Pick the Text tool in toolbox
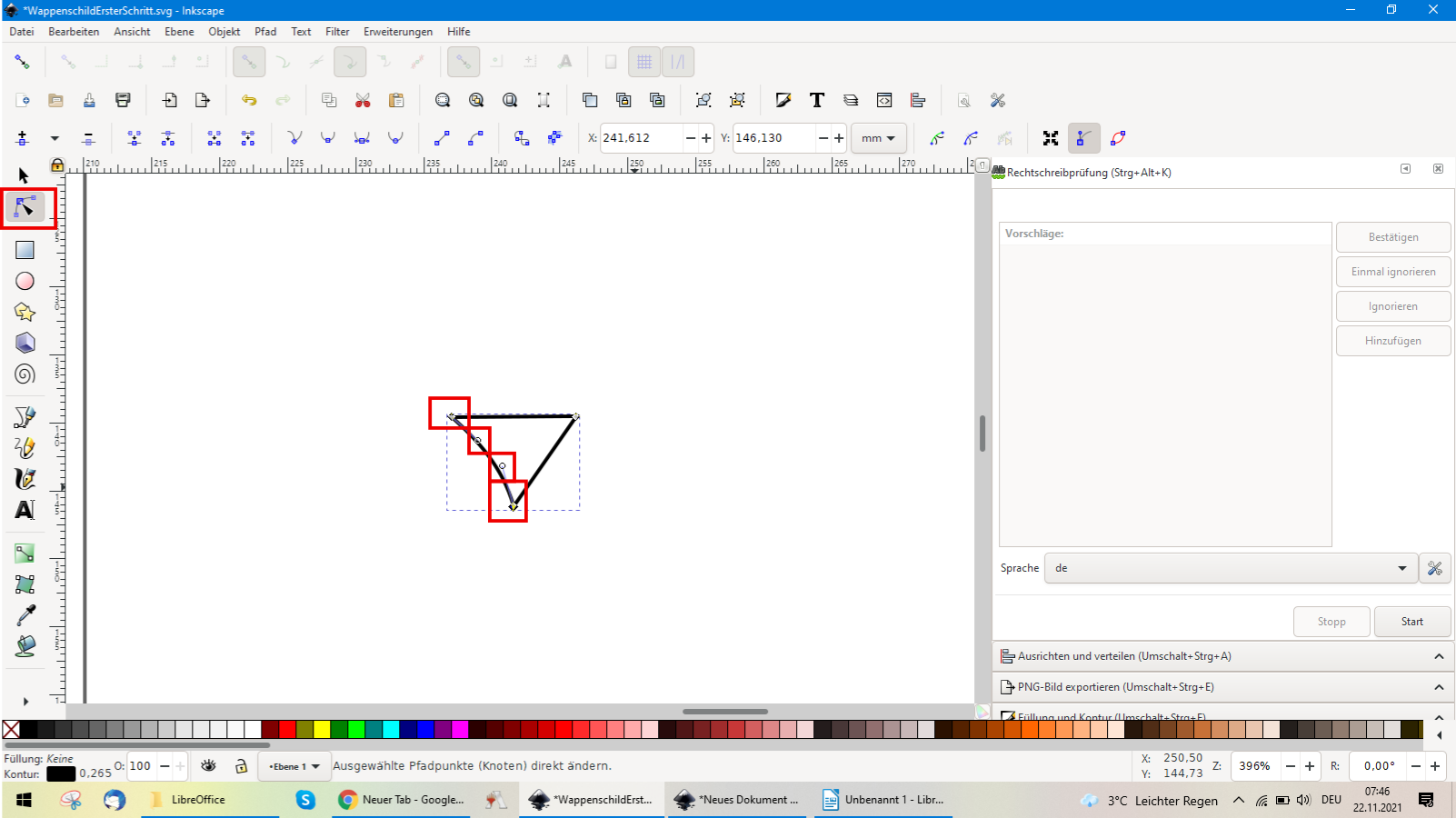This screenshot has width=1456, height=818. [25, 510]
